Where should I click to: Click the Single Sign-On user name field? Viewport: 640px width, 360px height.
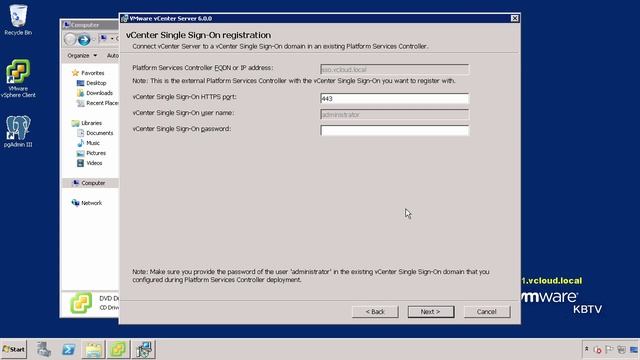point(395,114)
